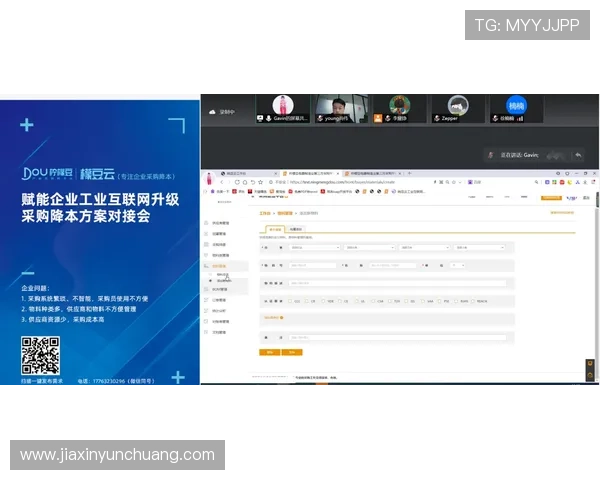Viewport: 600px width, 480px height.
Task: Click the reply arrow icon next to speaking indicator
Action: pos(578,155)
